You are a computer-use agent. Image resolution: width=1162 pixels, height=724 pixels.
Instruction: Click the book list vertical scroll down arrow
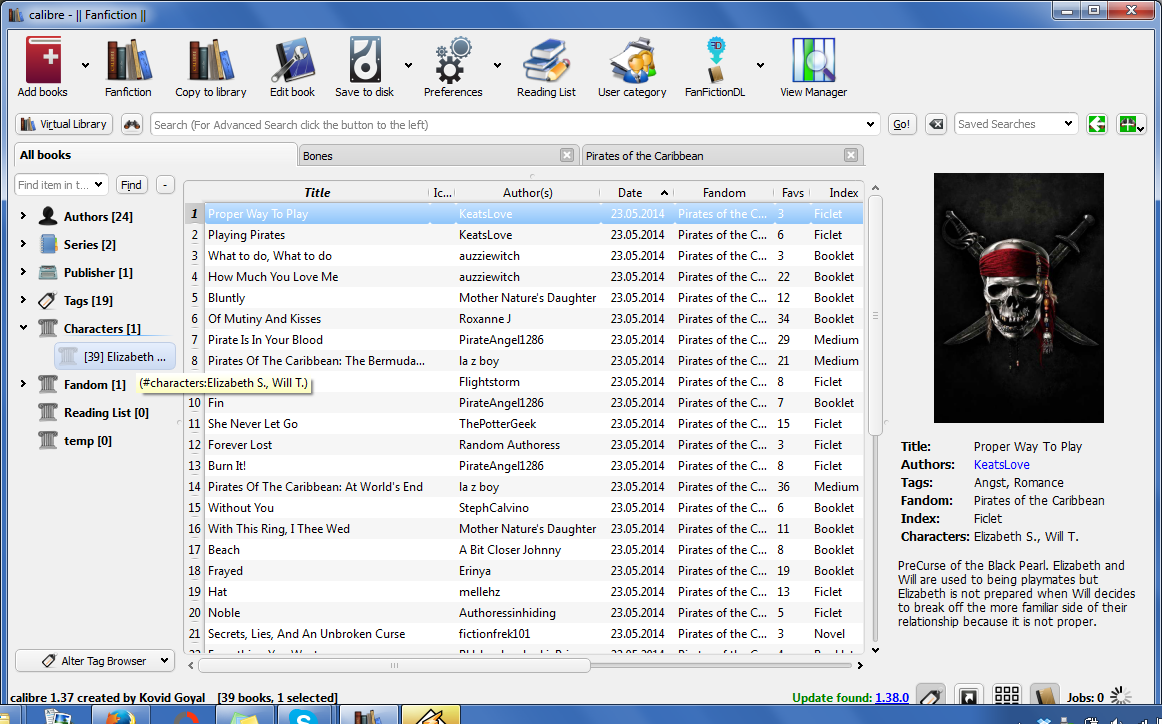click(875, 651)
